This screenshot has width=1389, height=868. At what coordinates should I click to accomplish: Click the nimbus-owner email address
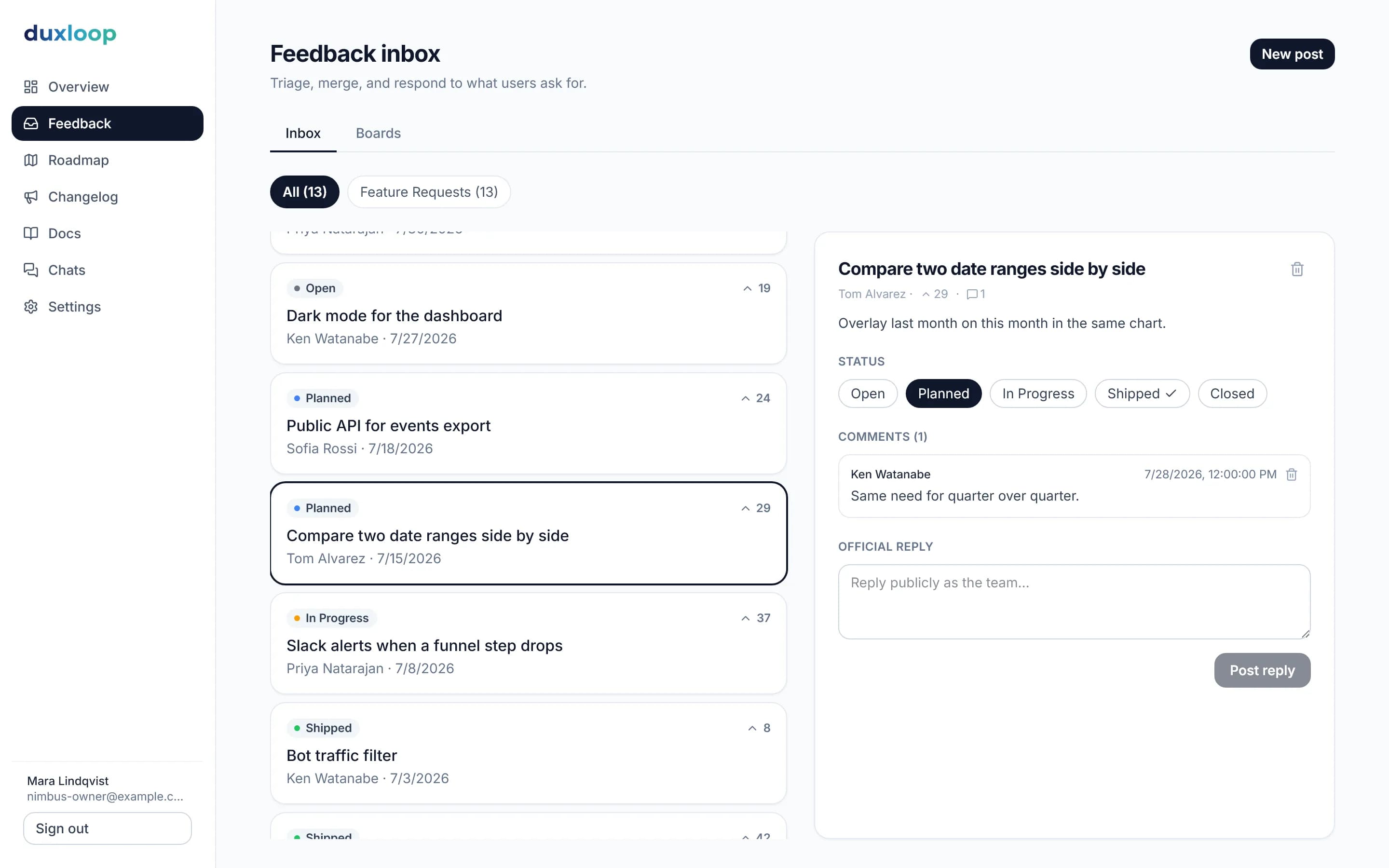tap(105, 797)
